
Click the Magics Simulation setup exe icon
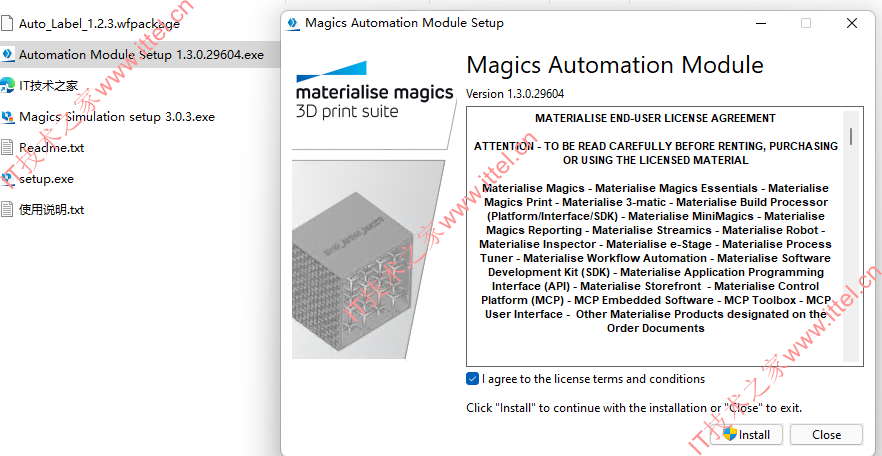coord(7,117)
